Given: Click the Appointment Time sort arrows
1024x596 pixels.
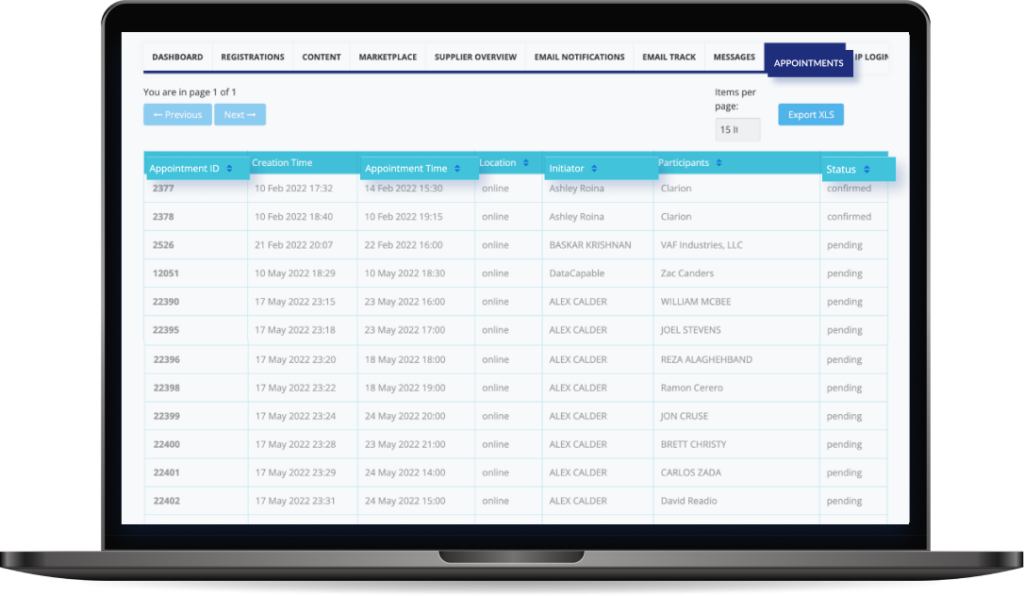Looking at the screenshot, I should (x=458, y=169).
